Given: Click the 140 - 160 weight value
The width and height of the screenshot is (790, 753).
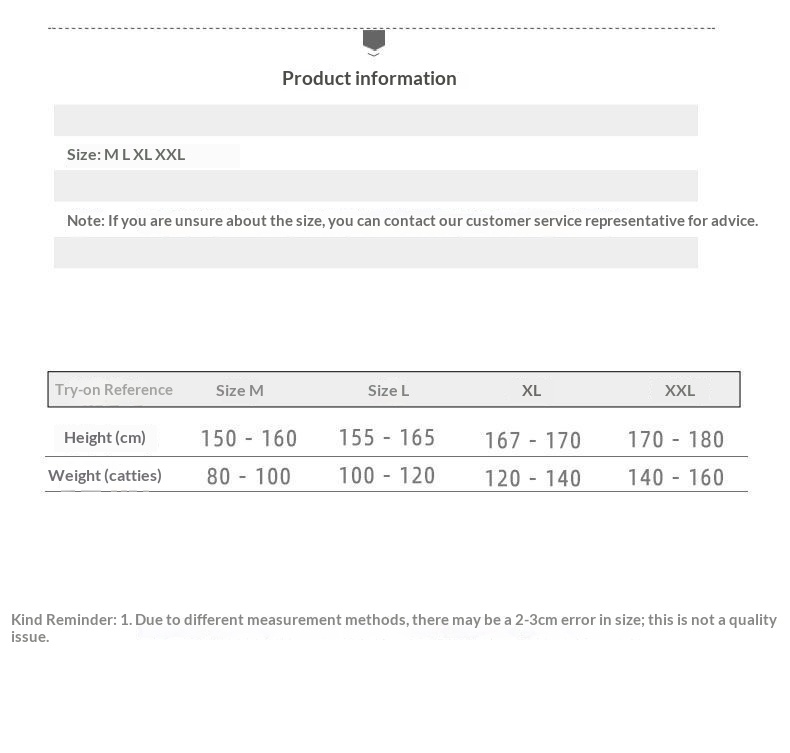Looking at the screenshot, I should click(675, 478).
